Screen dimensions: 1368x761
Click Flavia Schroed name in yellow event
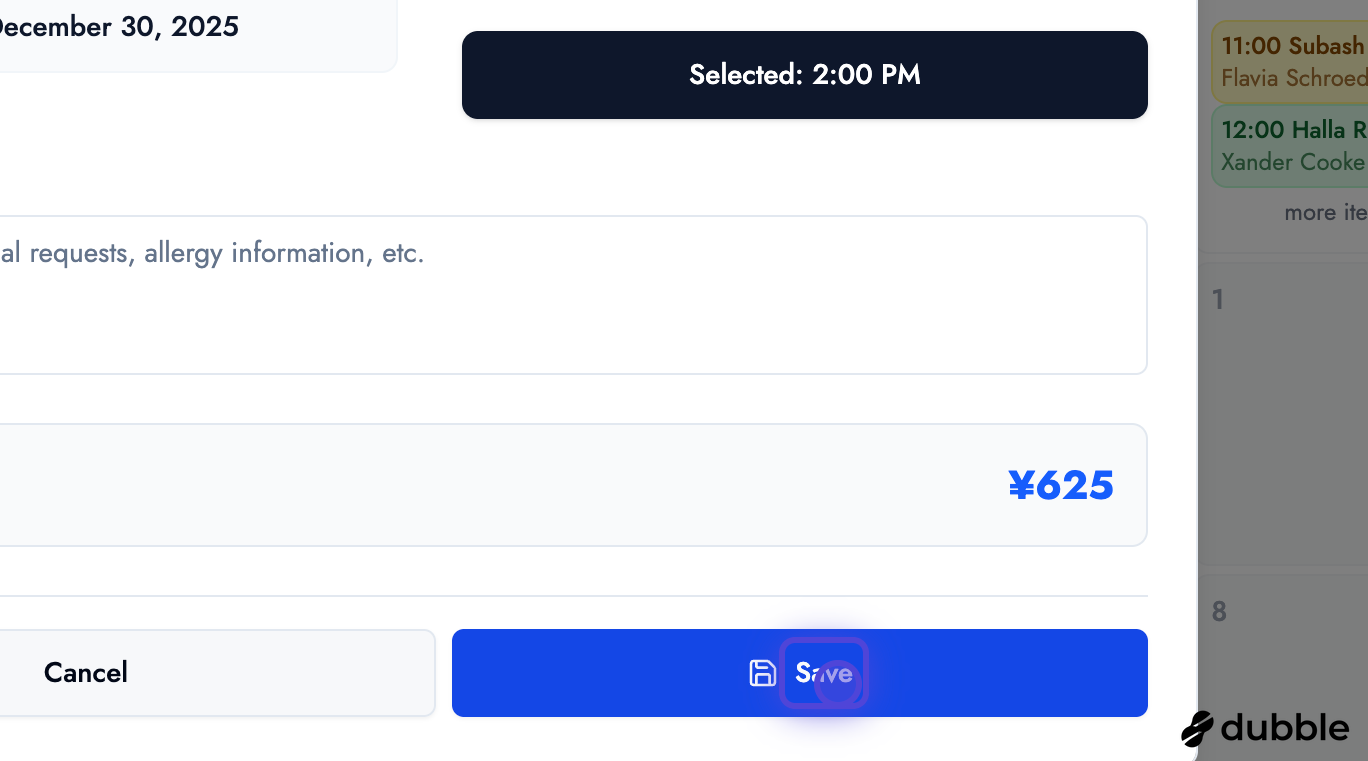[1293, 78]
